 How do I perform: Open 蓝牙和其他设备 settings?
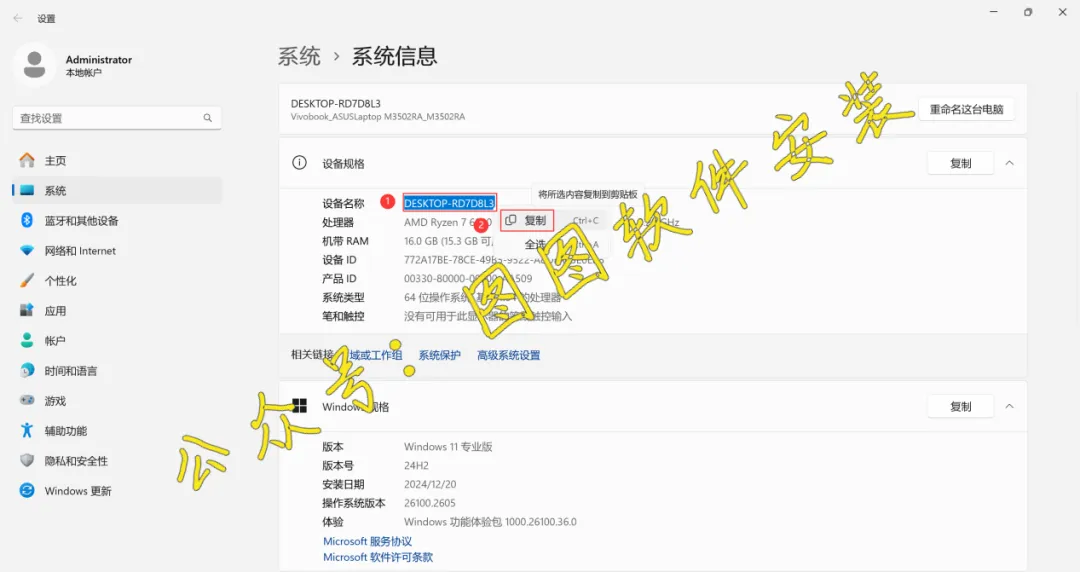(x=117, y=221)
